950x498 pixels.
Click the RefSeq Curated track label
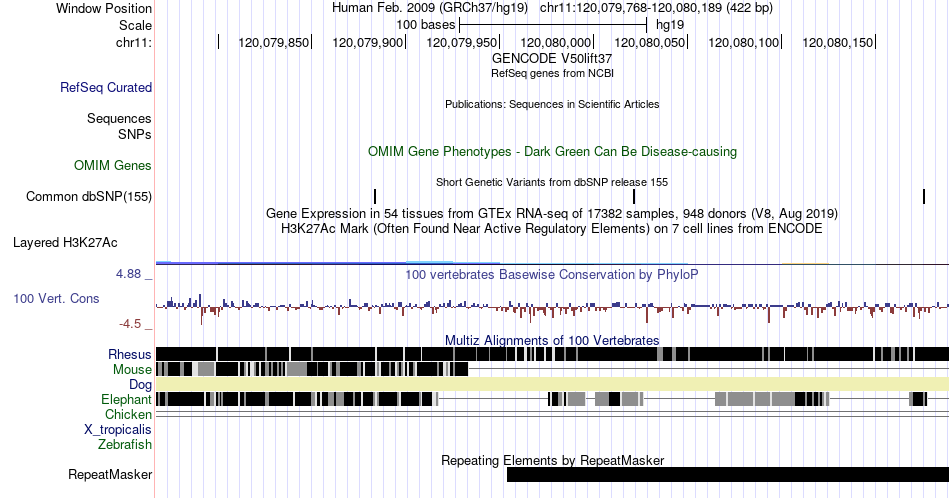point(106,87)
